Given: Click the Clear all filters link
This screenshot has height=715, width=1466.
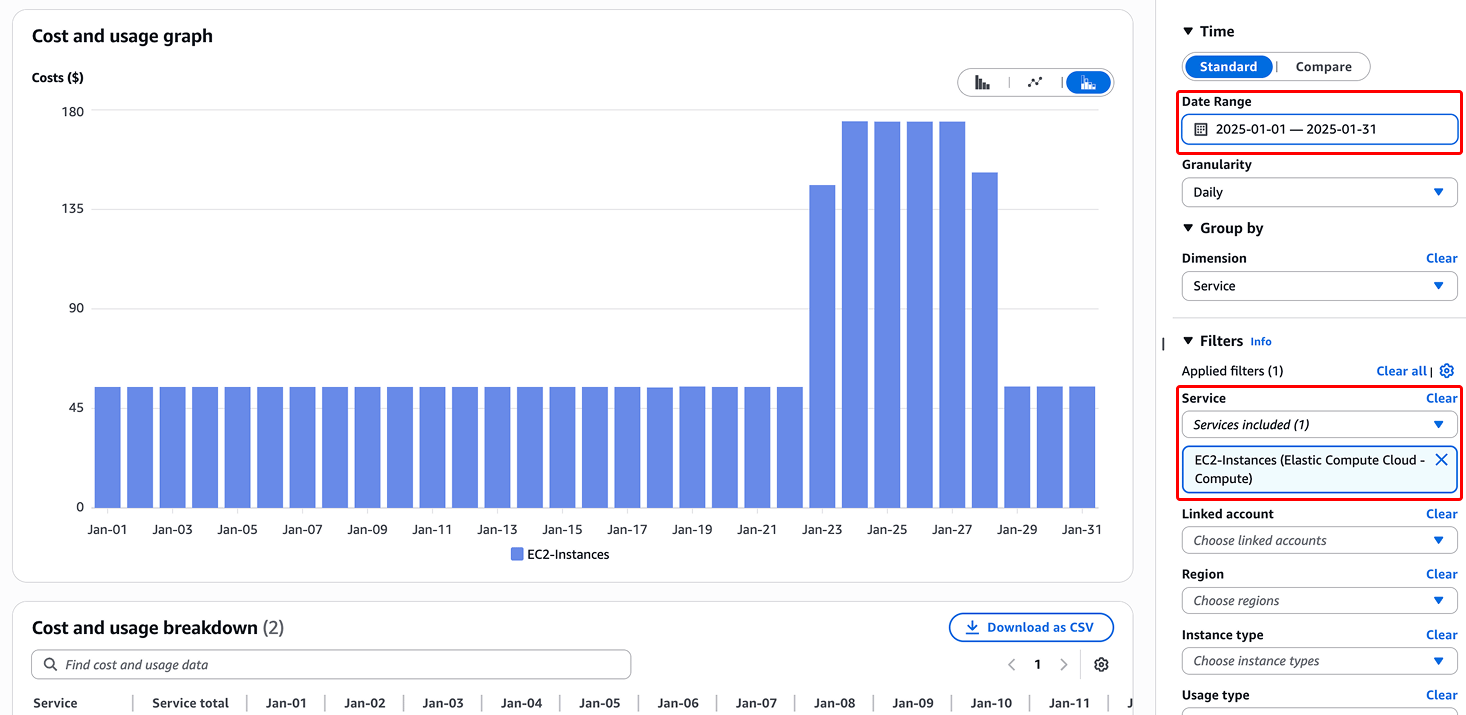Looking at the screenshot, I should [x=1401, y=371].
